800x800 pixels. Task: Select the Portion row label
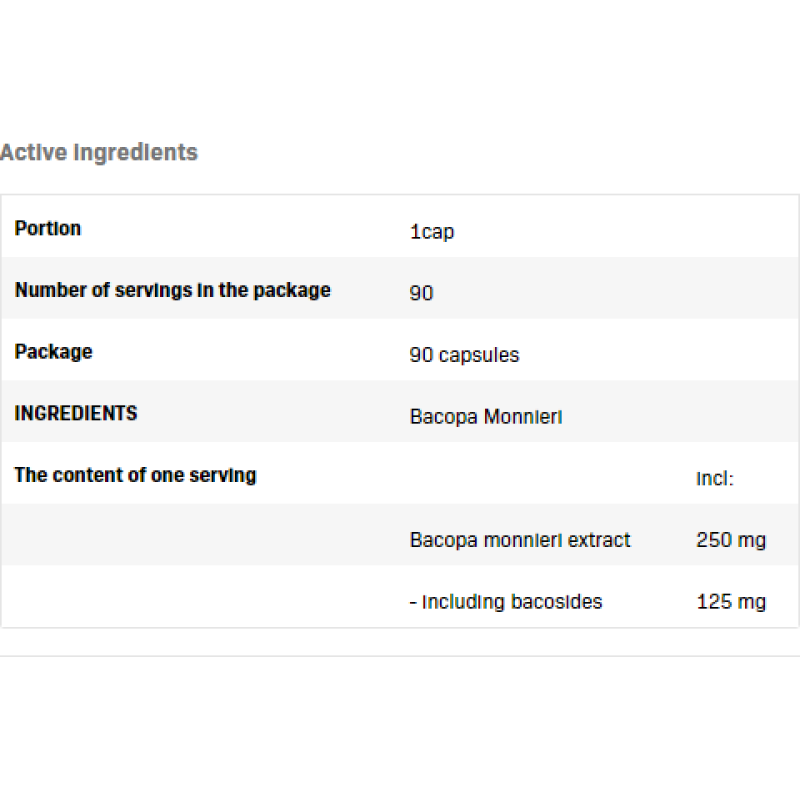[48, 228]
